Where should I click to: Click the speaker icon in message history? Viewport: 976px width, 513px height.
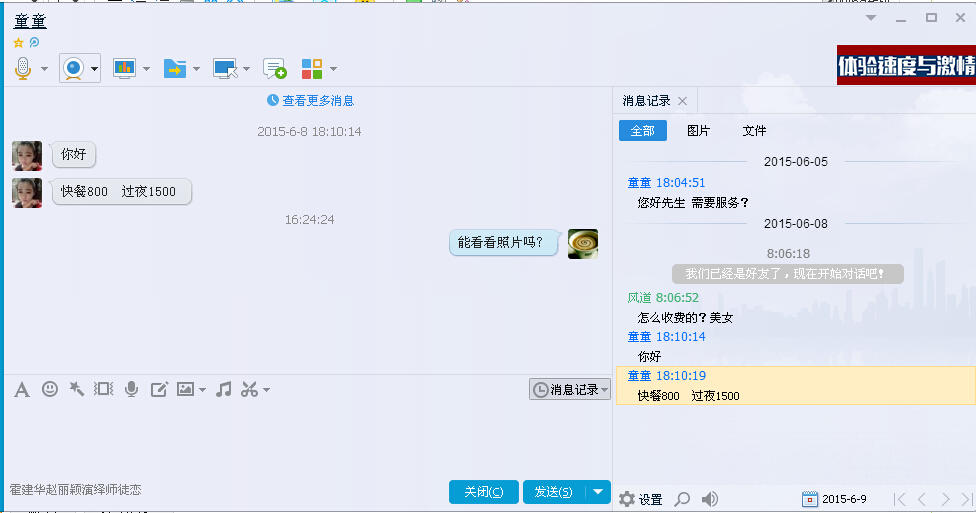(710, 499)
